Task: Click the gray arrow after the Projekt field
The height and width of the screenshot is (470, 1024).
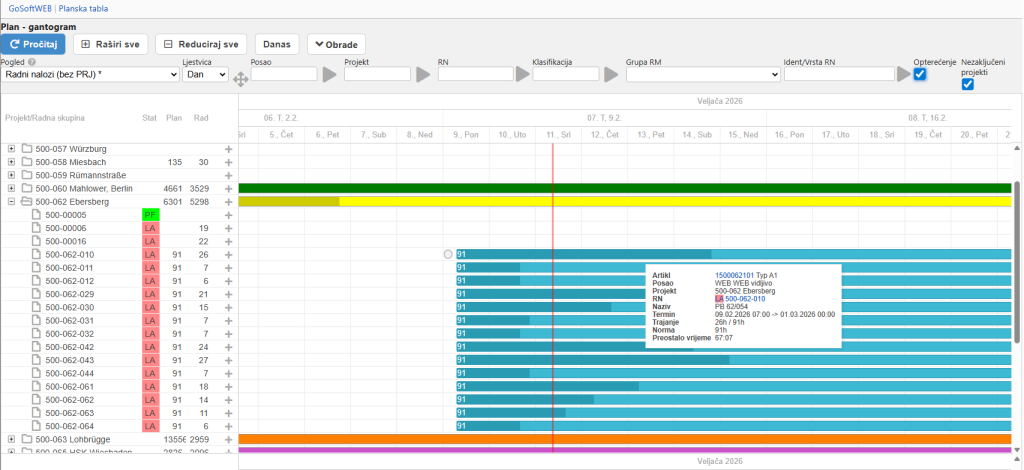Action: [x=423, y=74]
